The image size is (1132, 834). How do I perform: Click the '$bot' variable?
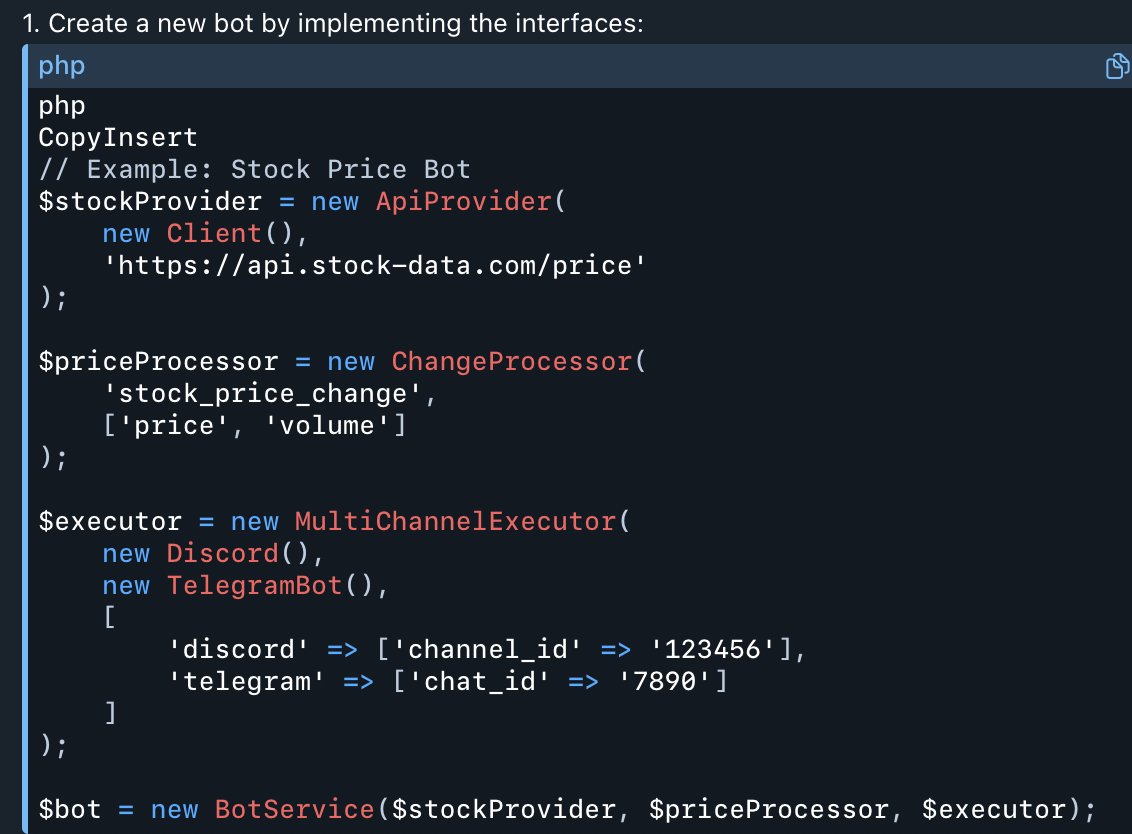pos(70,809)
